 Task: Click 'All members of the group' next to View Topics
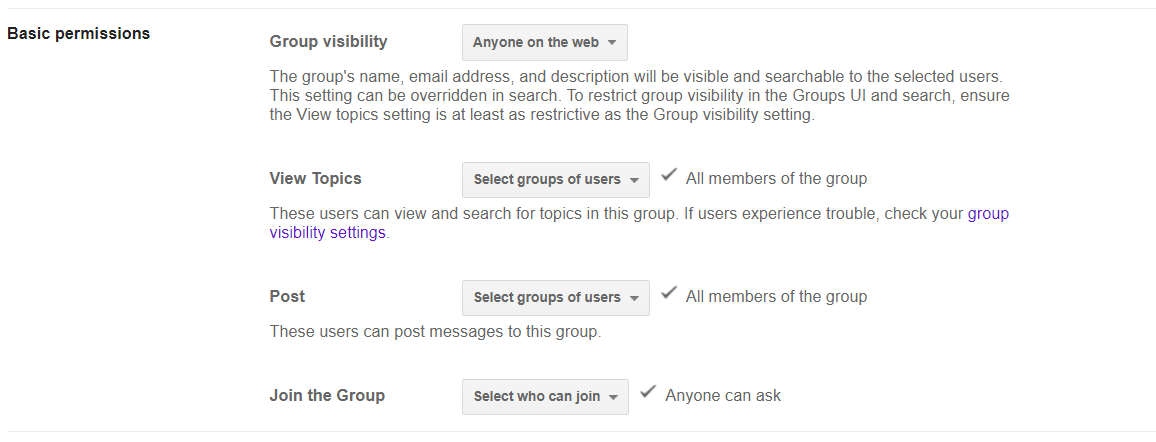click(x=776, y=179)
